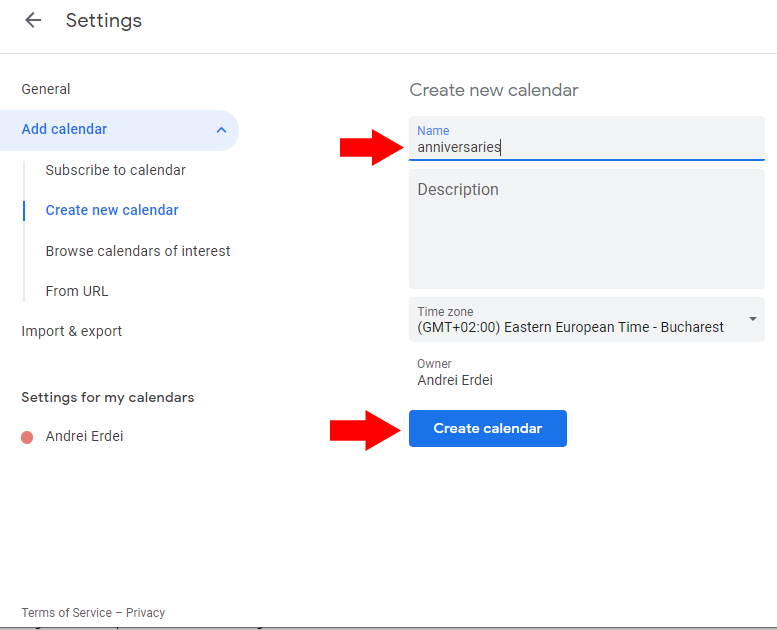Choose the From URL option

click(x=77, y=291)
